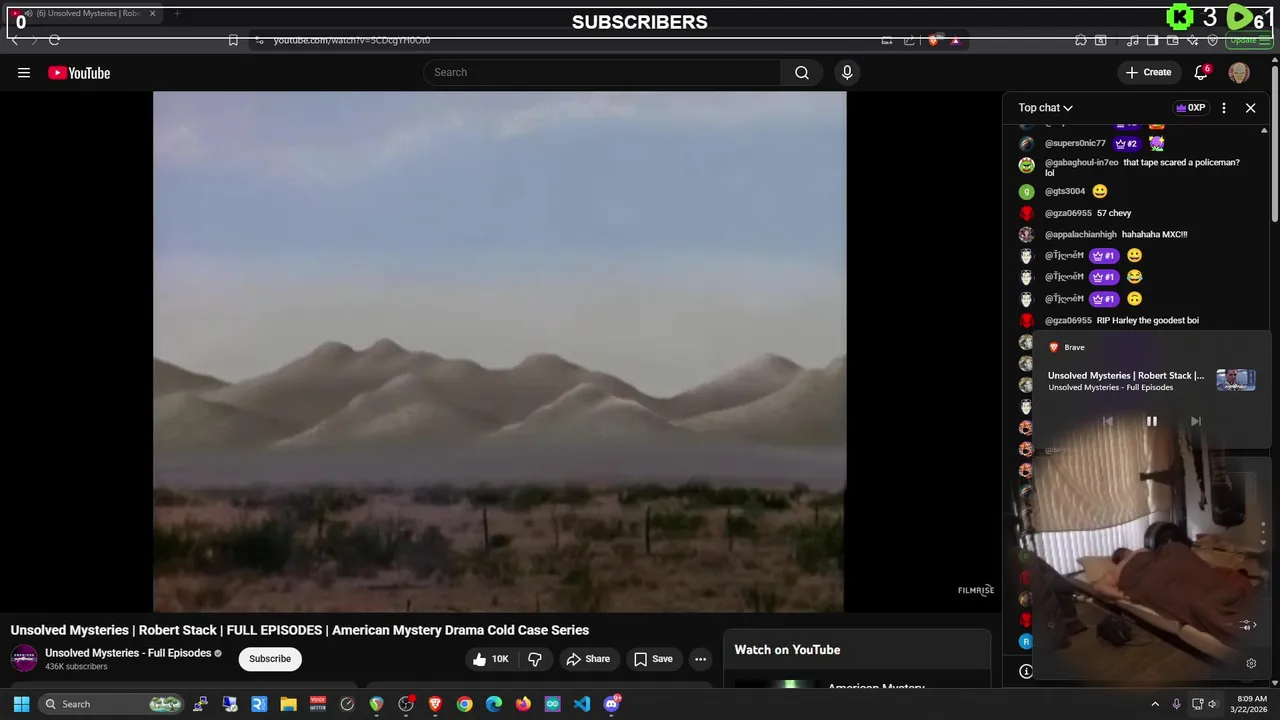The image size is (1280, 720).
Task: Pause playback in Brave media popup
Action: [x=1151, y=421]
